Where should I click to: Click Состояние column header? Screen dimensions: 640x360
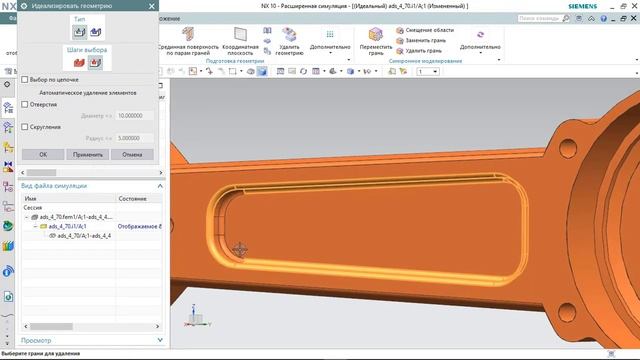click(139, 199)
